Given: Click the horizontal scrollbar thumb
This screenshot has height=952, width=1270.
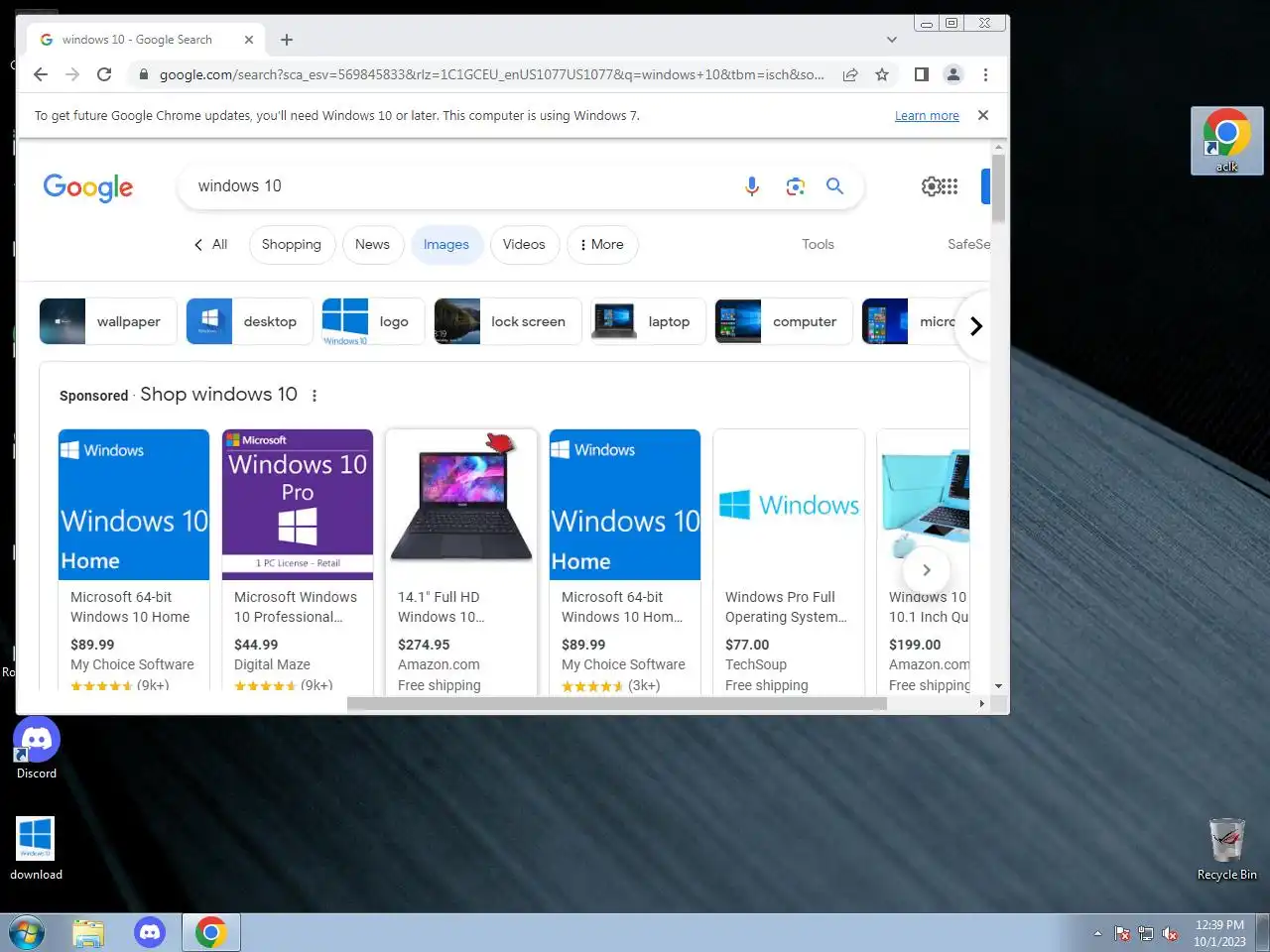Looking at the screenshot, I should click(616, 703).
